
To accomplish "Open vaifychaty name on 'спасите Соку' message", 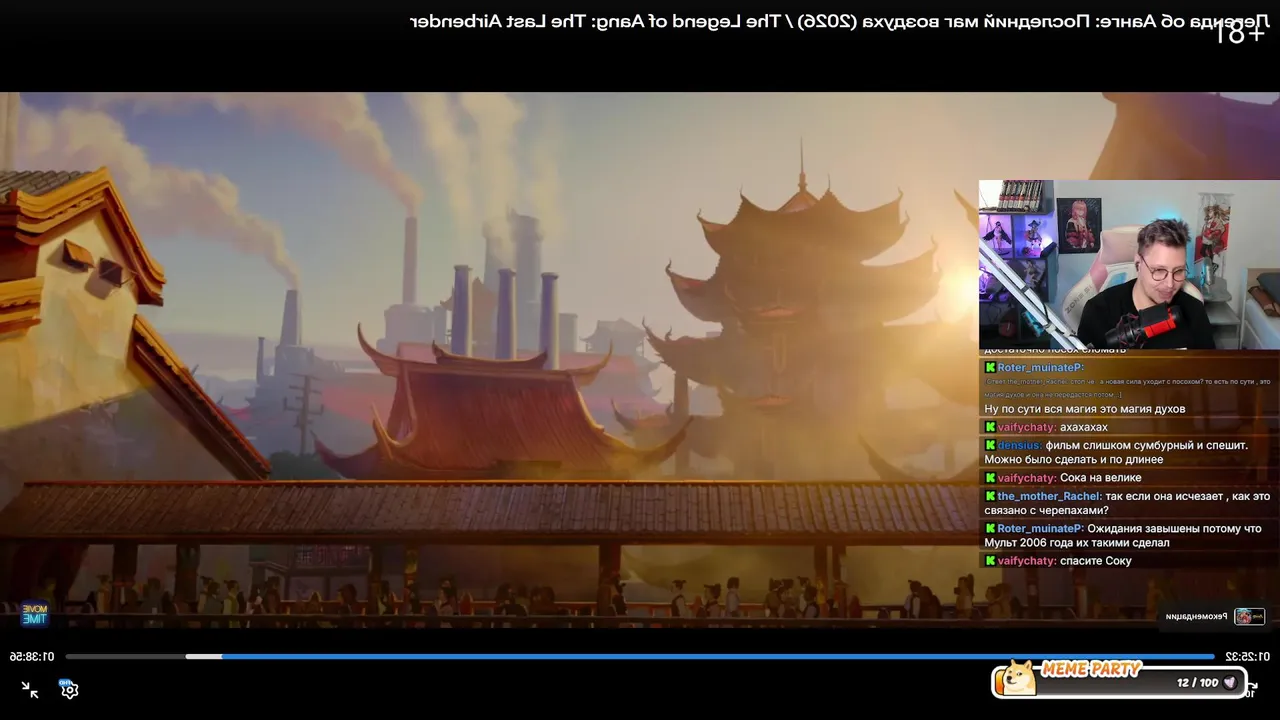I will click(1027, 561).
